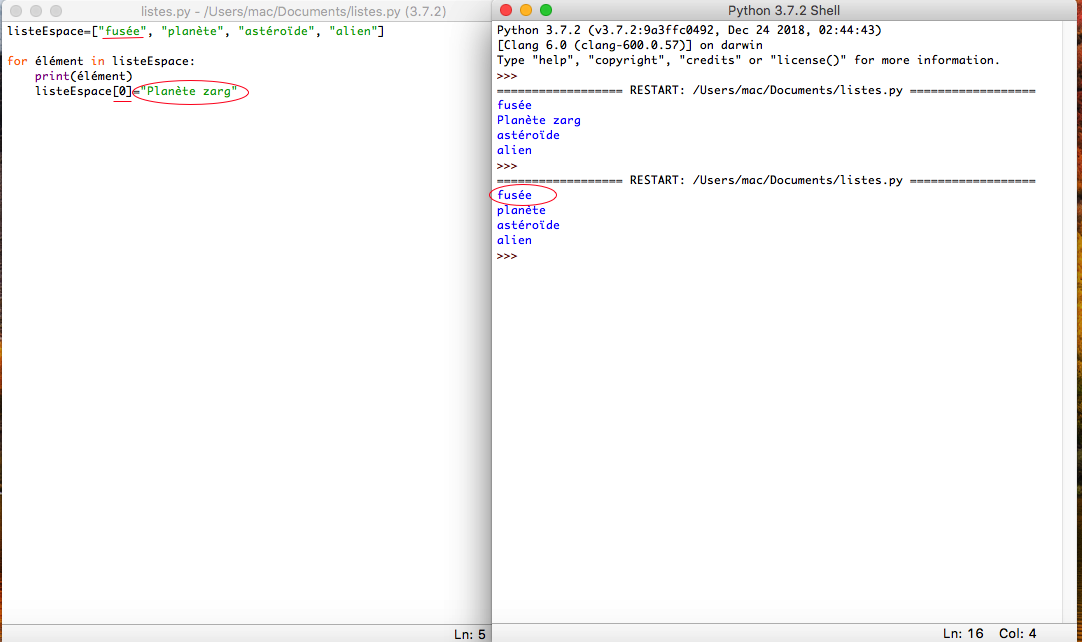Click the first inactive window button in listes.py editor
The width and height of the screenshot is (1082, 642).
coord(16,11)
